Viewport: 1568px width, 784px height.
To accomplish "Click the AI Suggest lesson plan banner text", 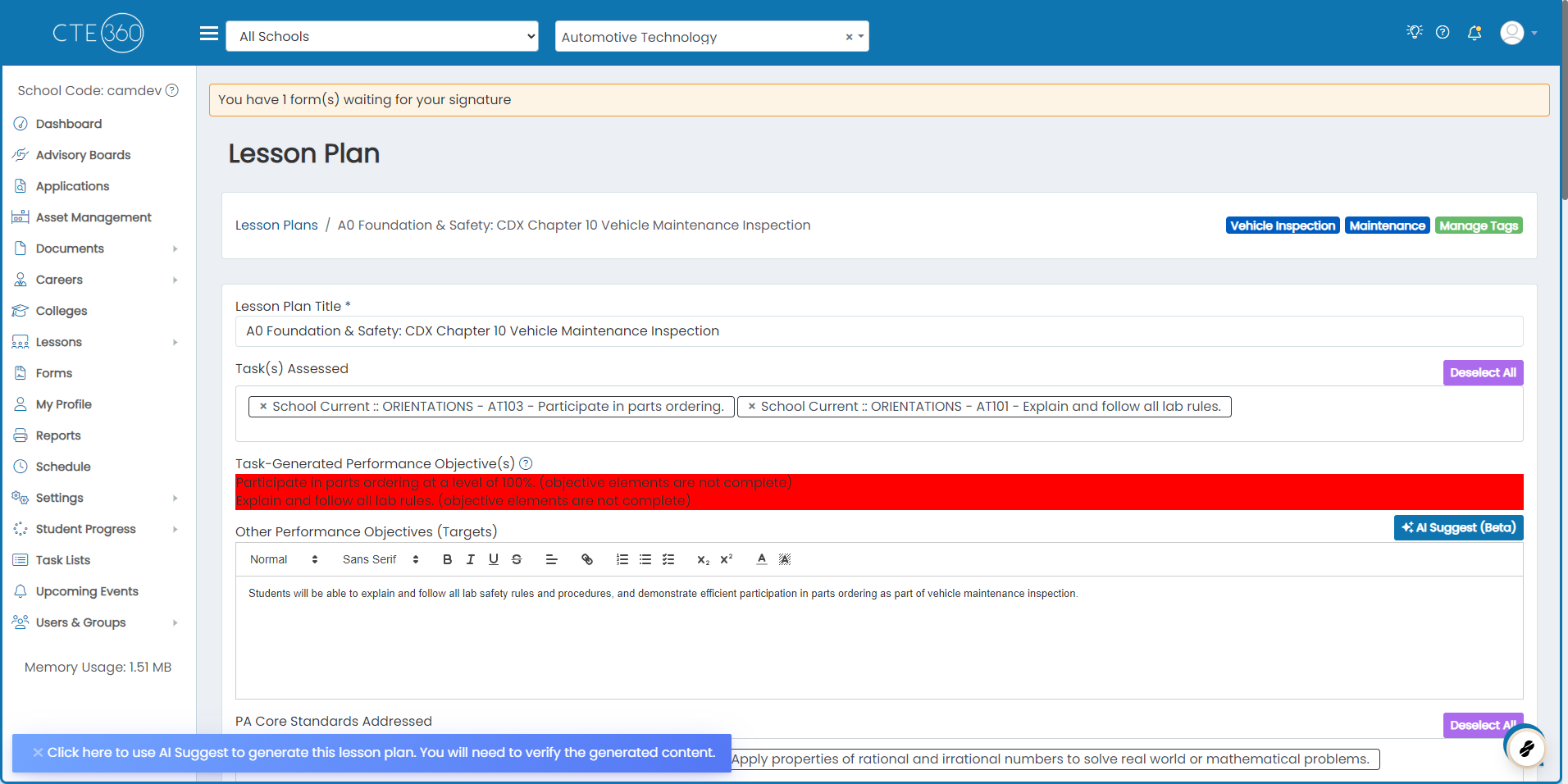I will (x=381, y=752).
